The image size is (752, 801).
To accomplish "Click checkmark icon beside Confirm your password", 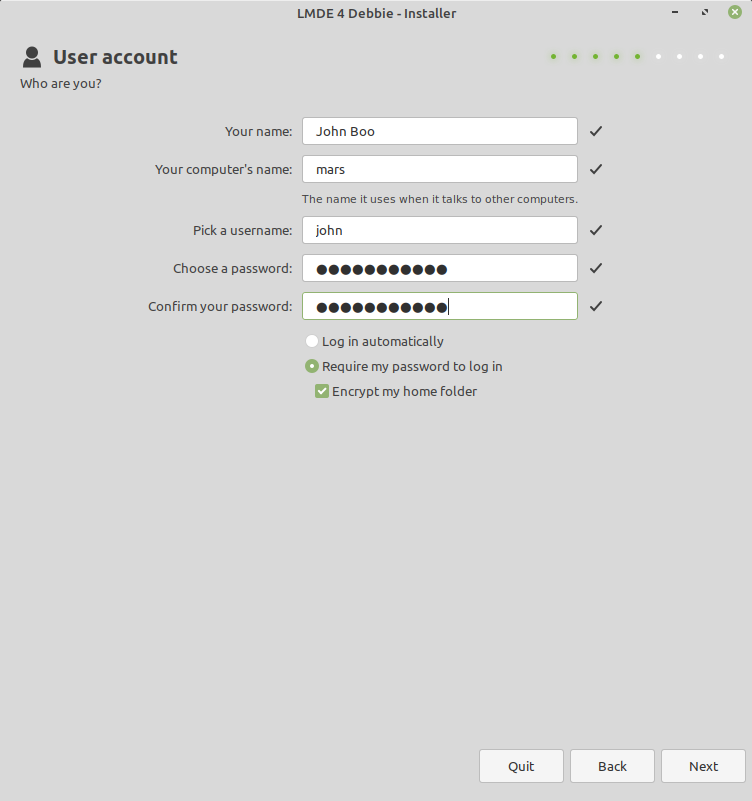I will coord(596,306).
